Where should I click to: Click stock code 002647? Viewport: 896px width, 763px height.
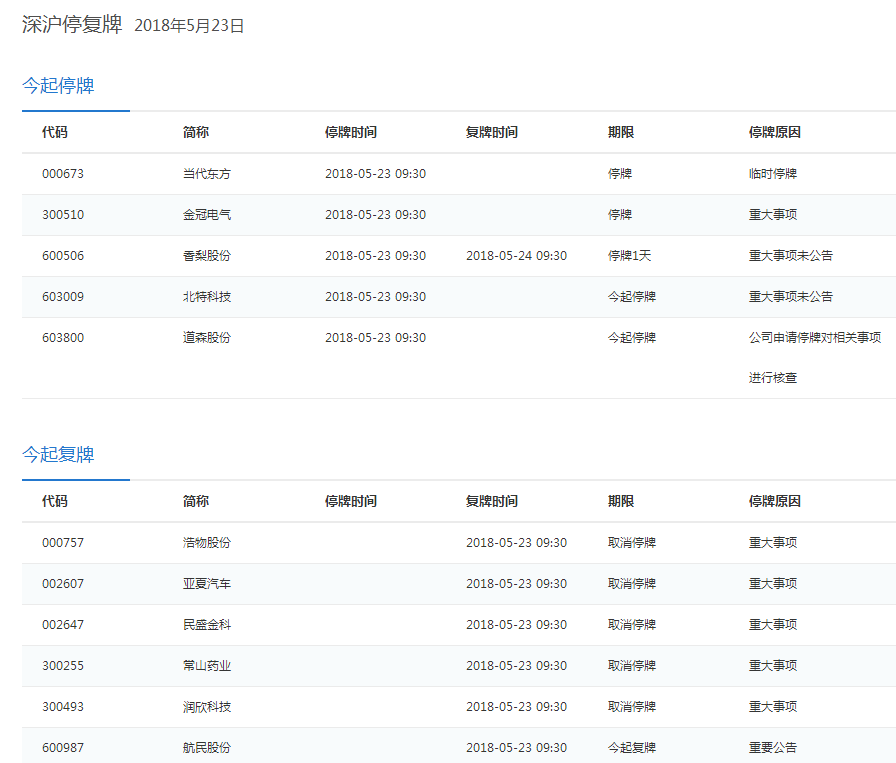click(63, 625)
